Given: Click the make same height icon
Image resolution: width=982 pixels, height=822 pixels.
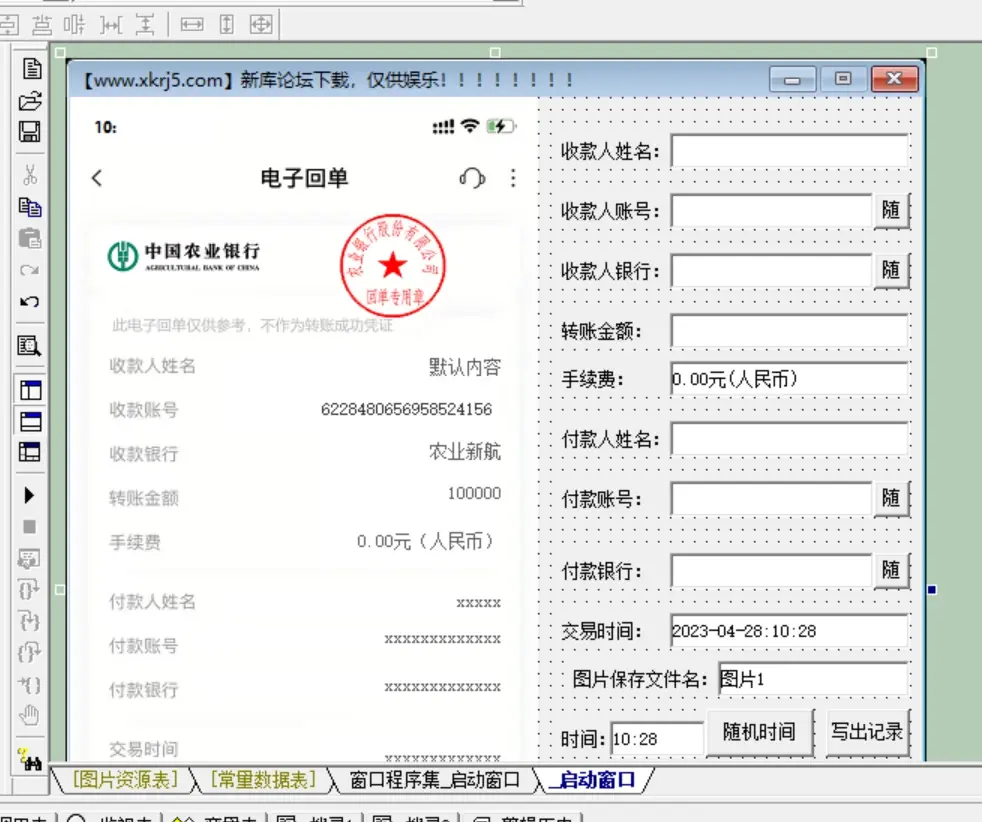Looking at the screenshot, I should (x=227, y=25).
